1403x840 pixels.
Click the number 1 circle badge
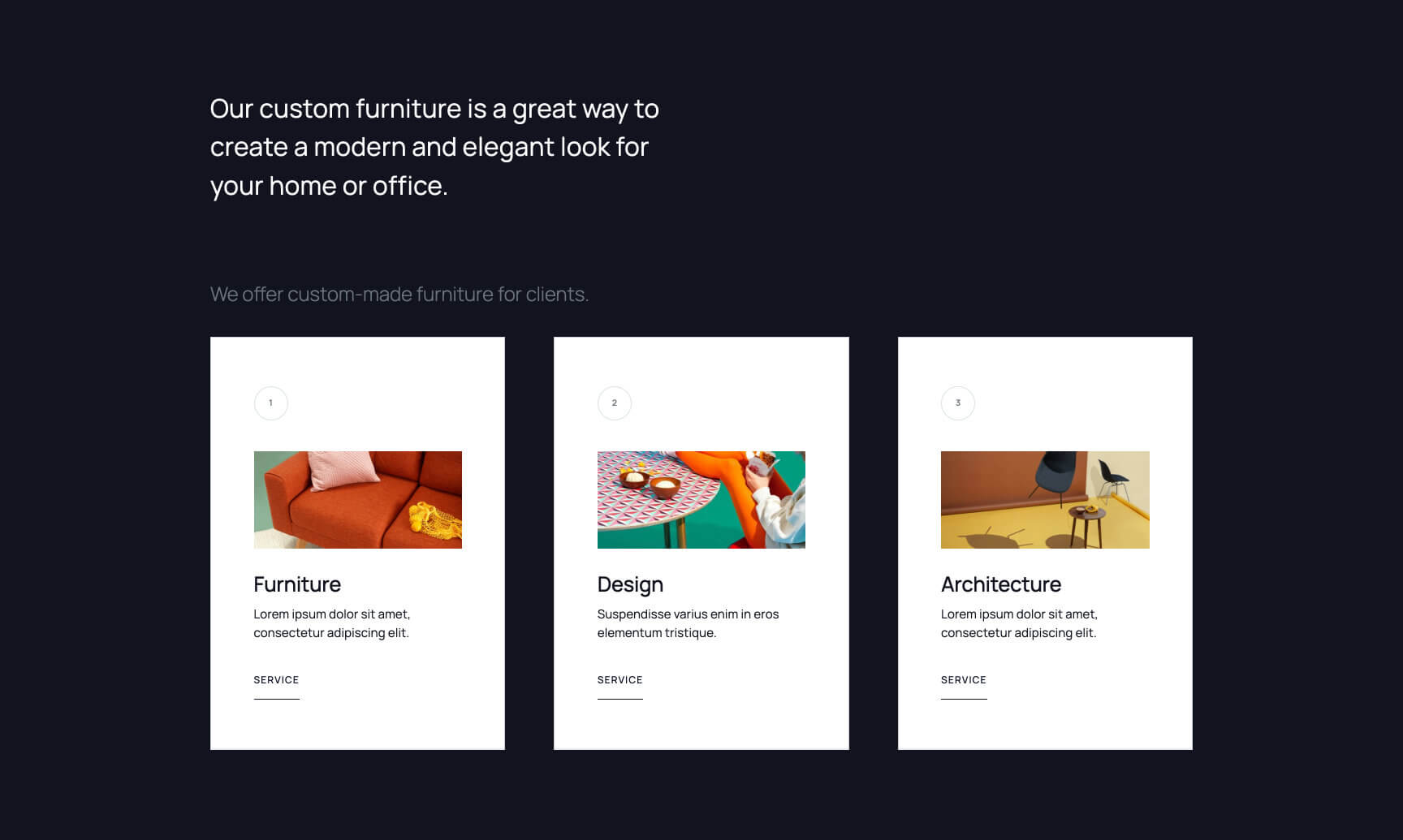click(270, 403)
